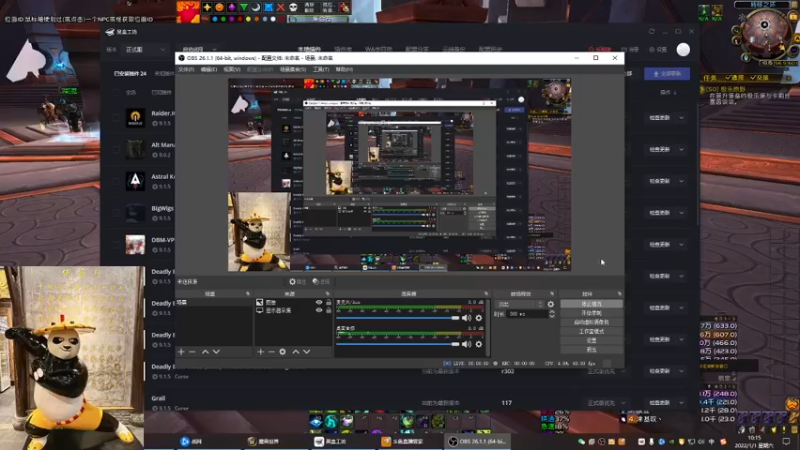This screenshot has height=450, width=800.
Task: Hide the image source via eye icon
Action: tap(319, 303)
